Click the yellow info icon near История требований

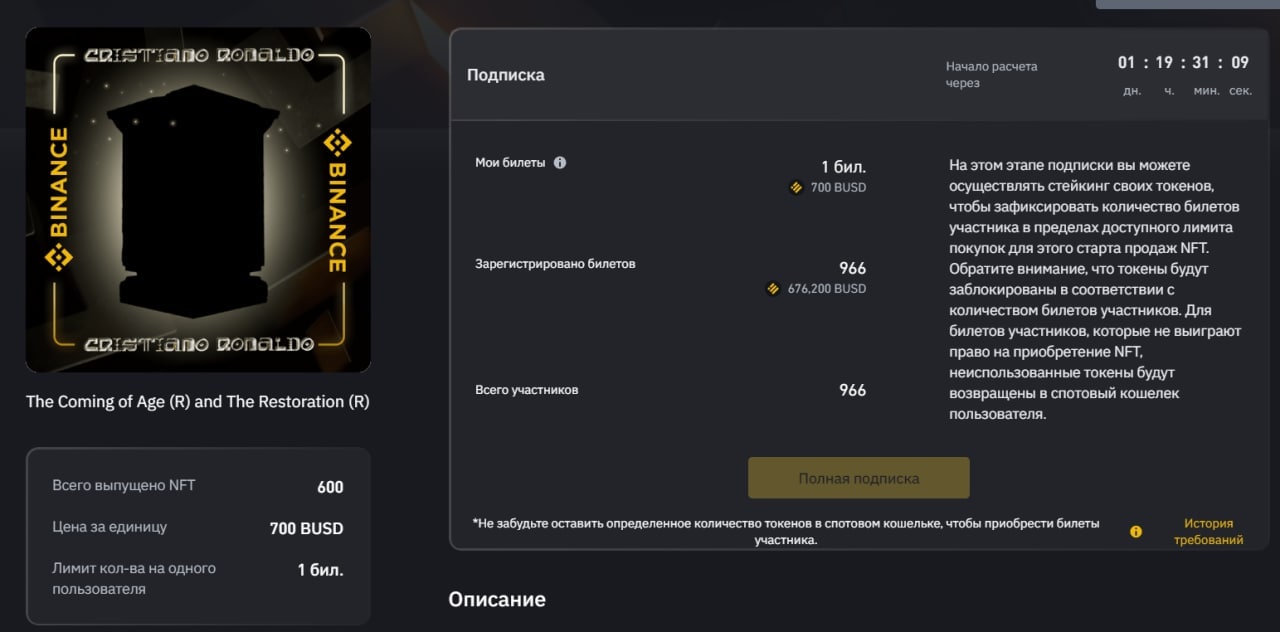[x=1136, y=532]
